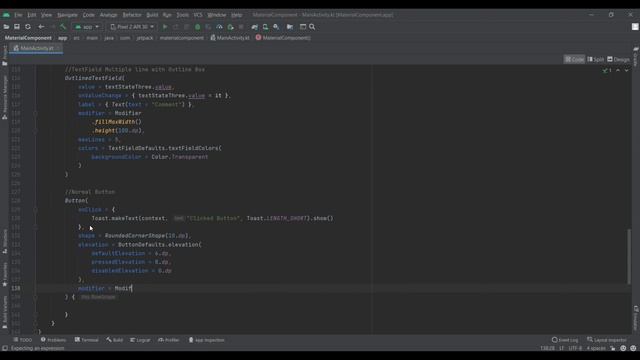Open the Gradle side panel
The width and height of the screenshot is (640, 360).
click(636, 56)
